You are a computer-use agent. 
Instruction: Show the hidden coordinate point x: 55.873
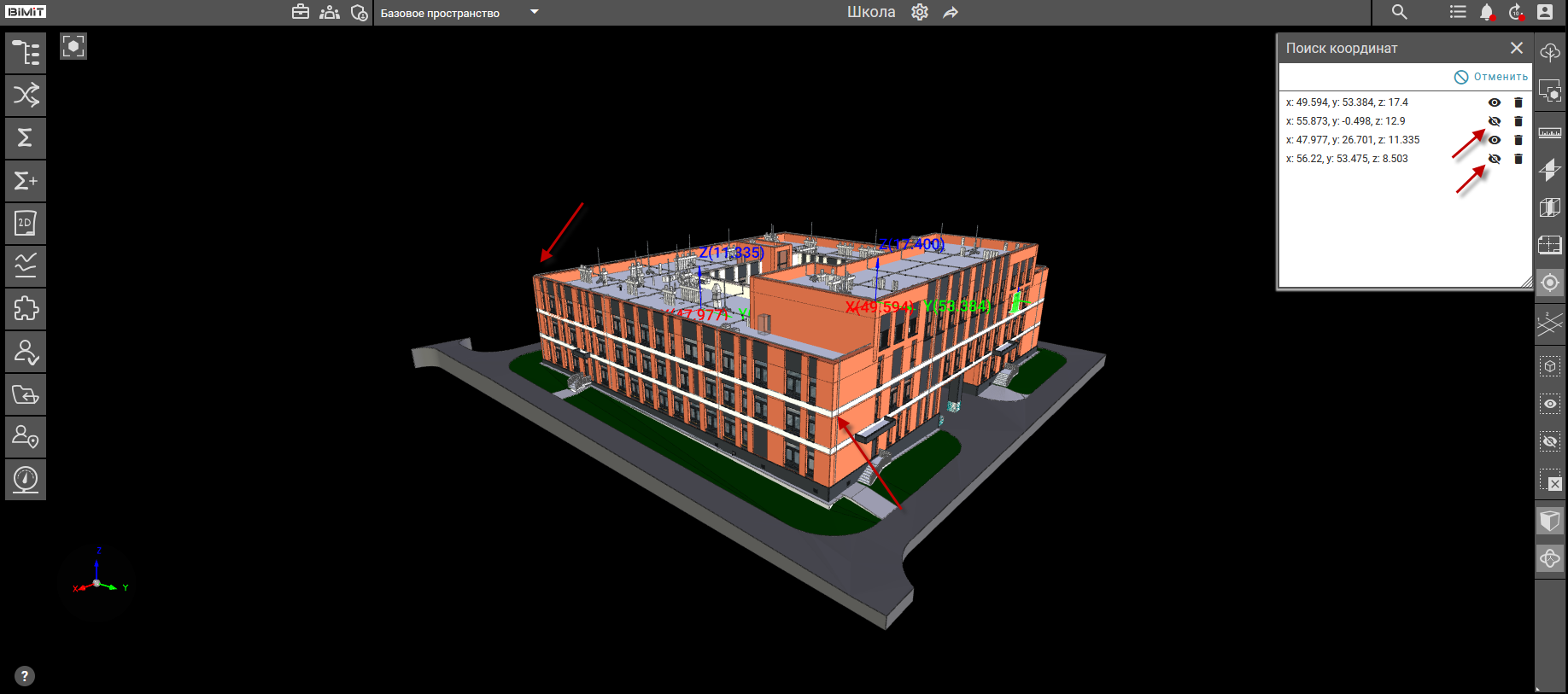click(x=1494, y=121)
